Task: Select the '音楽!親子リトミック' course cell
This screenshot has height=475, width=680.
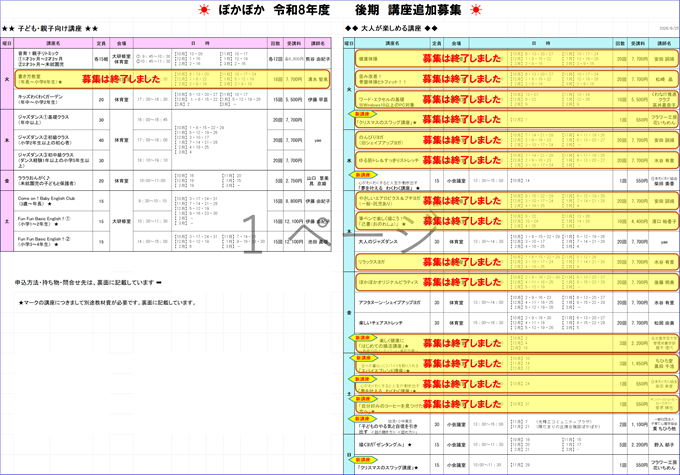Action: click(53, 59)
